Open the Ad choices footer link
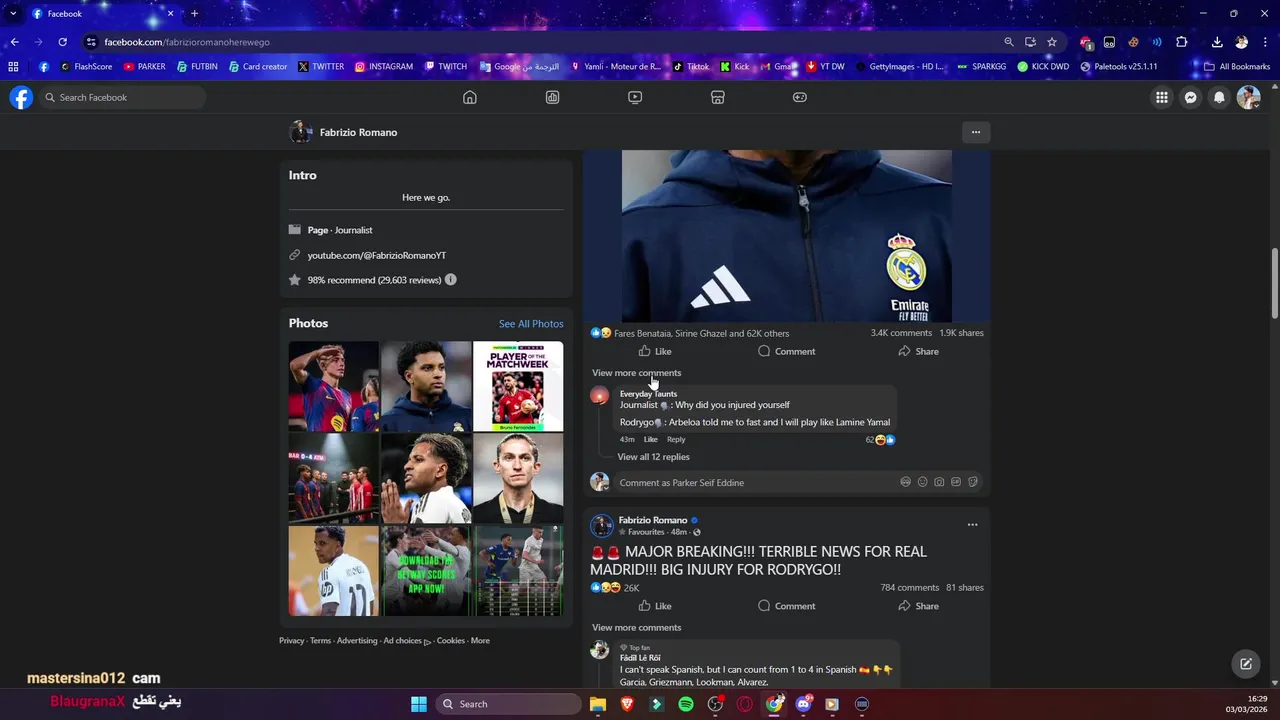1280x720 pixels. coord(406,641)
